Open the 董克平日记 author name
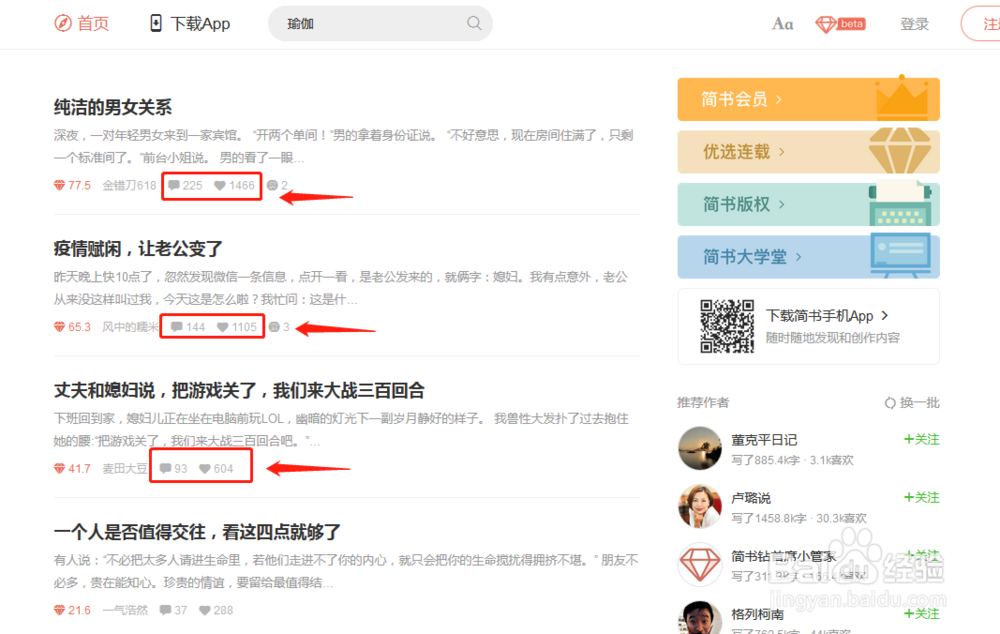The height and width of the screenshot is (634, 1000). (x=764, y=440)
